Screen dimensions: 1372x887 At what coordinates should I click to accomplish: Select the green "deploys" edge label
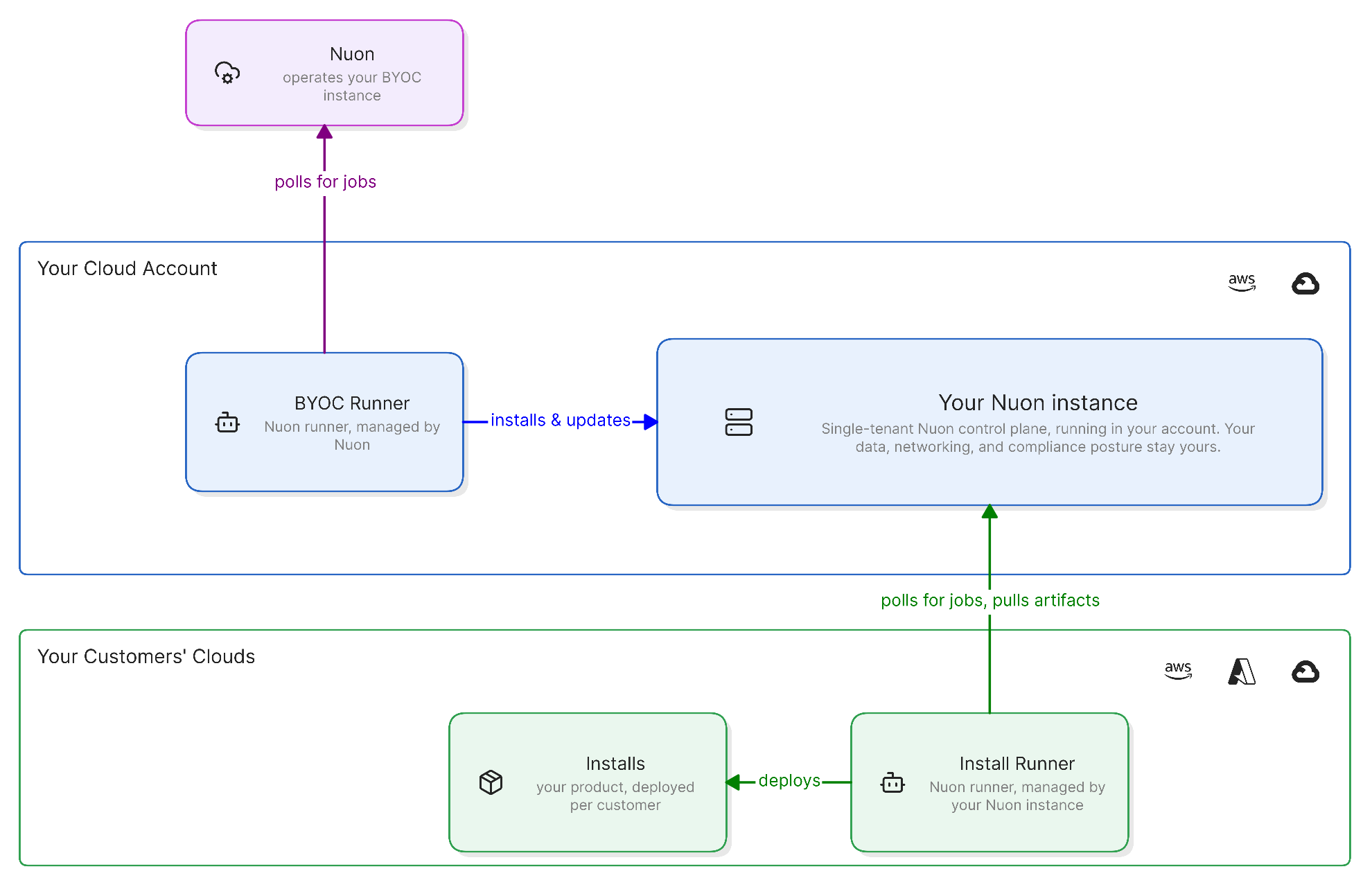pyautogui.click(x=789, y=780)
